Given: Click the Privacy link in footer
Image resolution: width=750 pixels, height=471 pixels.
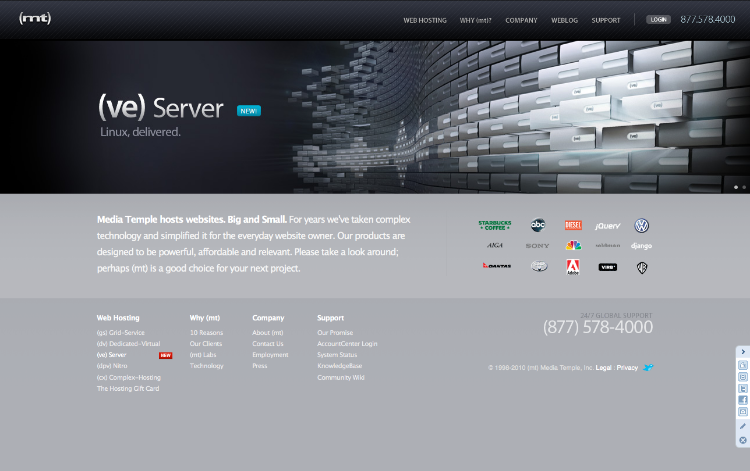Looking at the screenshot, I should 627,368.
